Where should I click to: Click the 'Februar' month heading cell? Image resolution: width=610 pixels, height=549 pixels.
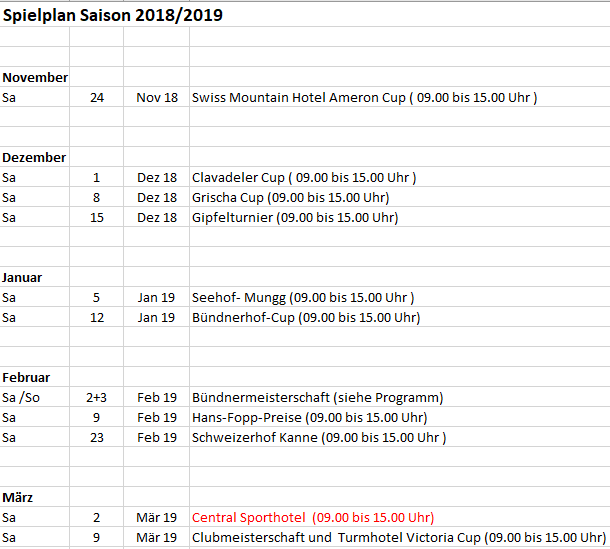click(26, 377)
